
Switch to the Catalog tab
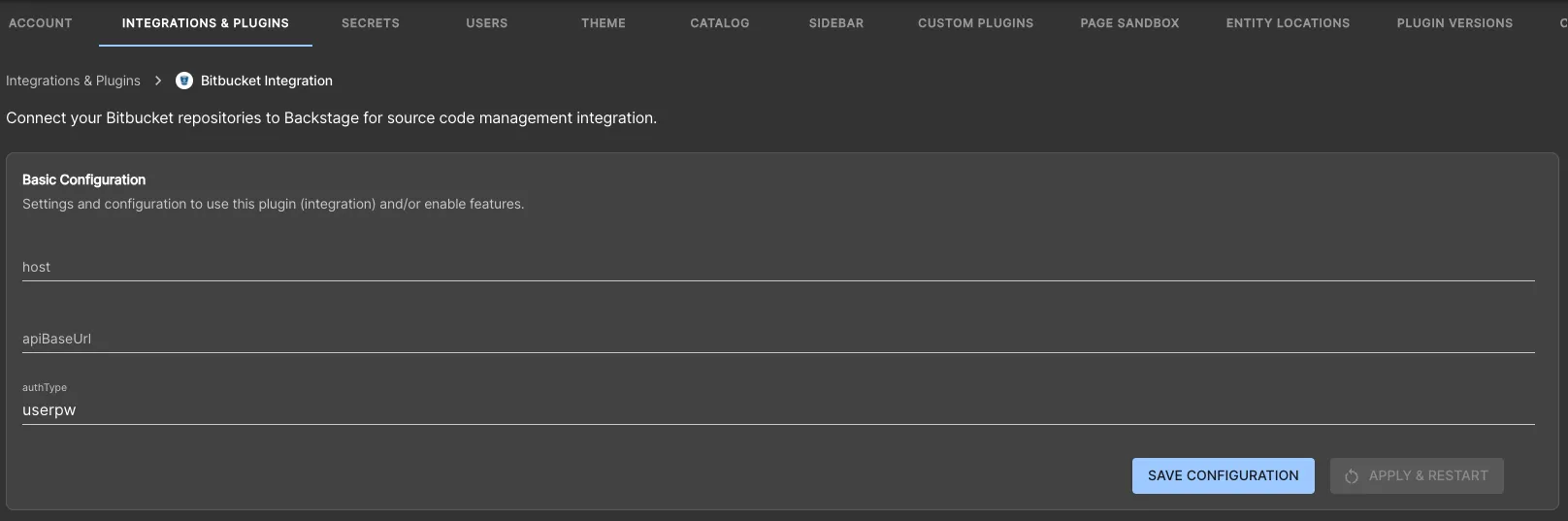point(720,22)
